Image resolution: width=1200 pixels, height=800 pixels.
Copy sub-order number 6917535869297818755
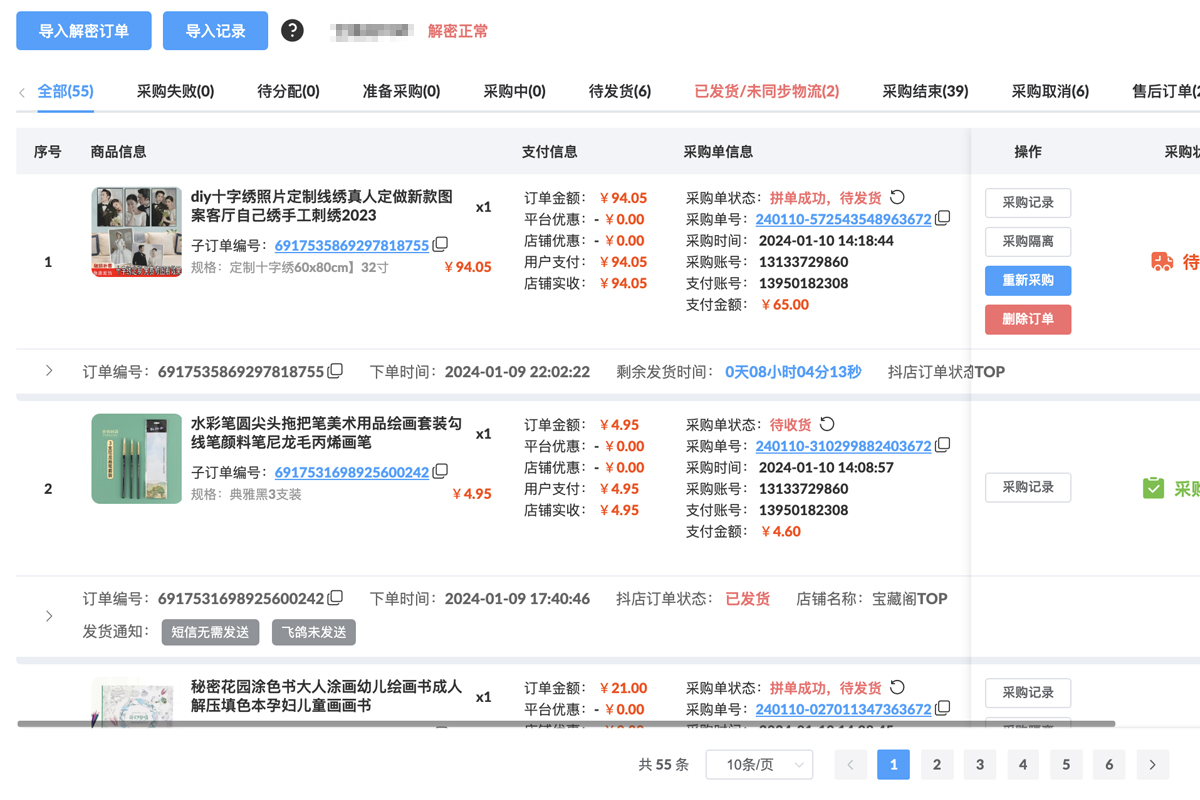click(x=441, y=245)
